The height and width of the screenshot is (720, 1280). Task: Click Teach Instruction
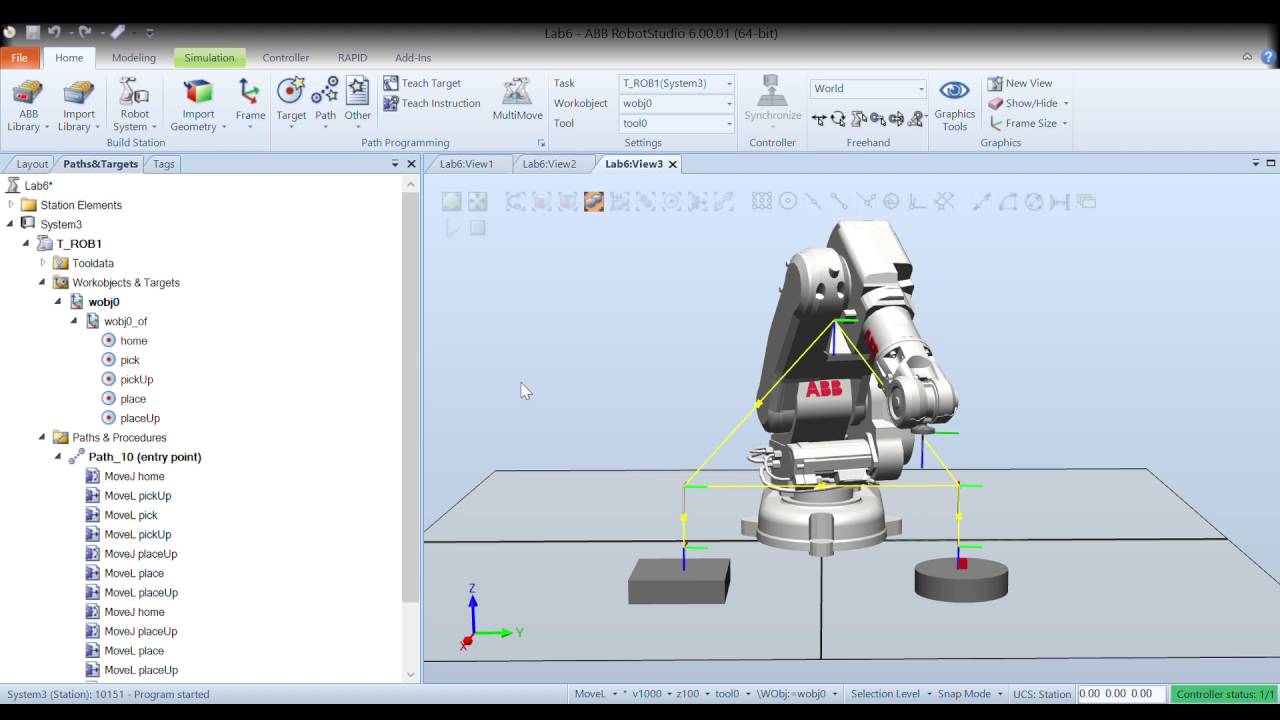(432, 104)
